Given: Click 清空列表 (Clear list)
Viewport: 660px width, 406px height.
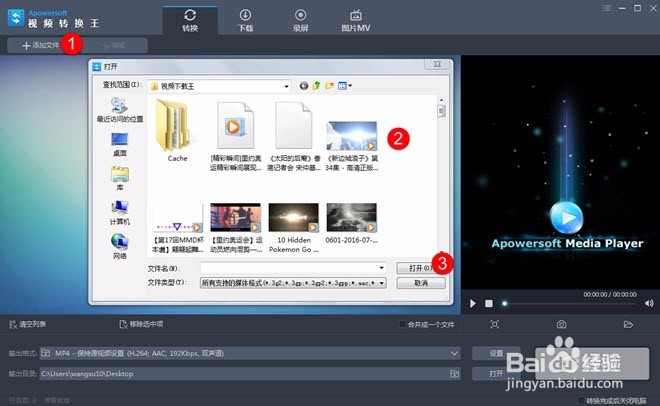Looking at the screenshot, I should coord(28,324).
